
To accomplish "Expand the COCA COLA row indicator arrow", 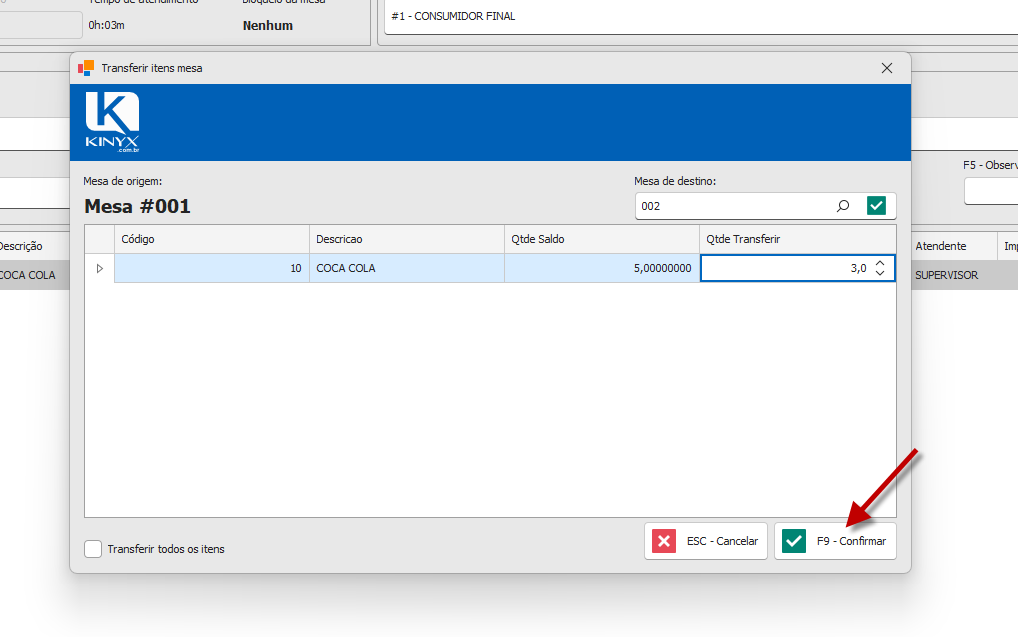I will pyautogui.click(x=99, y=268).
